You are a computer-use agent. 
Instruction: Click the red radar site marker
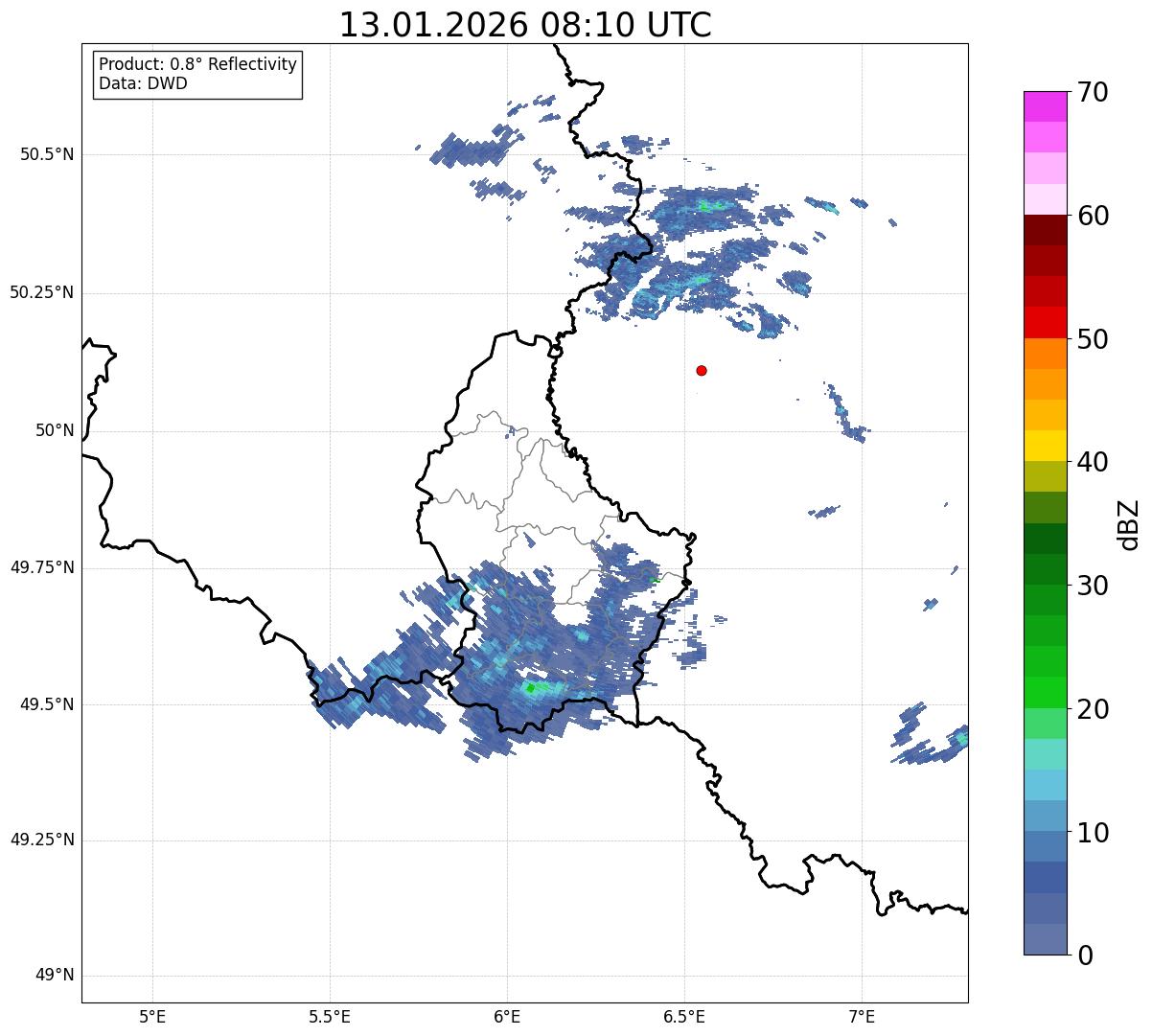(x=702, y=370)
